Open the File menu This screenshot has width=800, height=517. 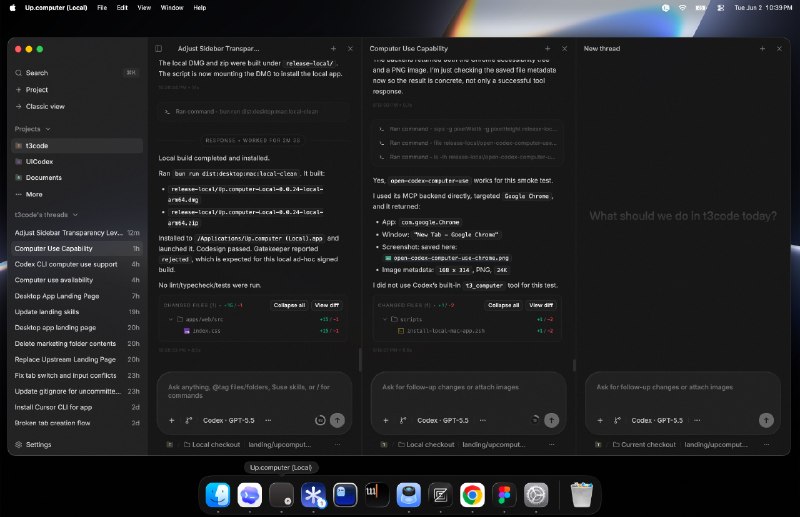[x=102, y=8]
